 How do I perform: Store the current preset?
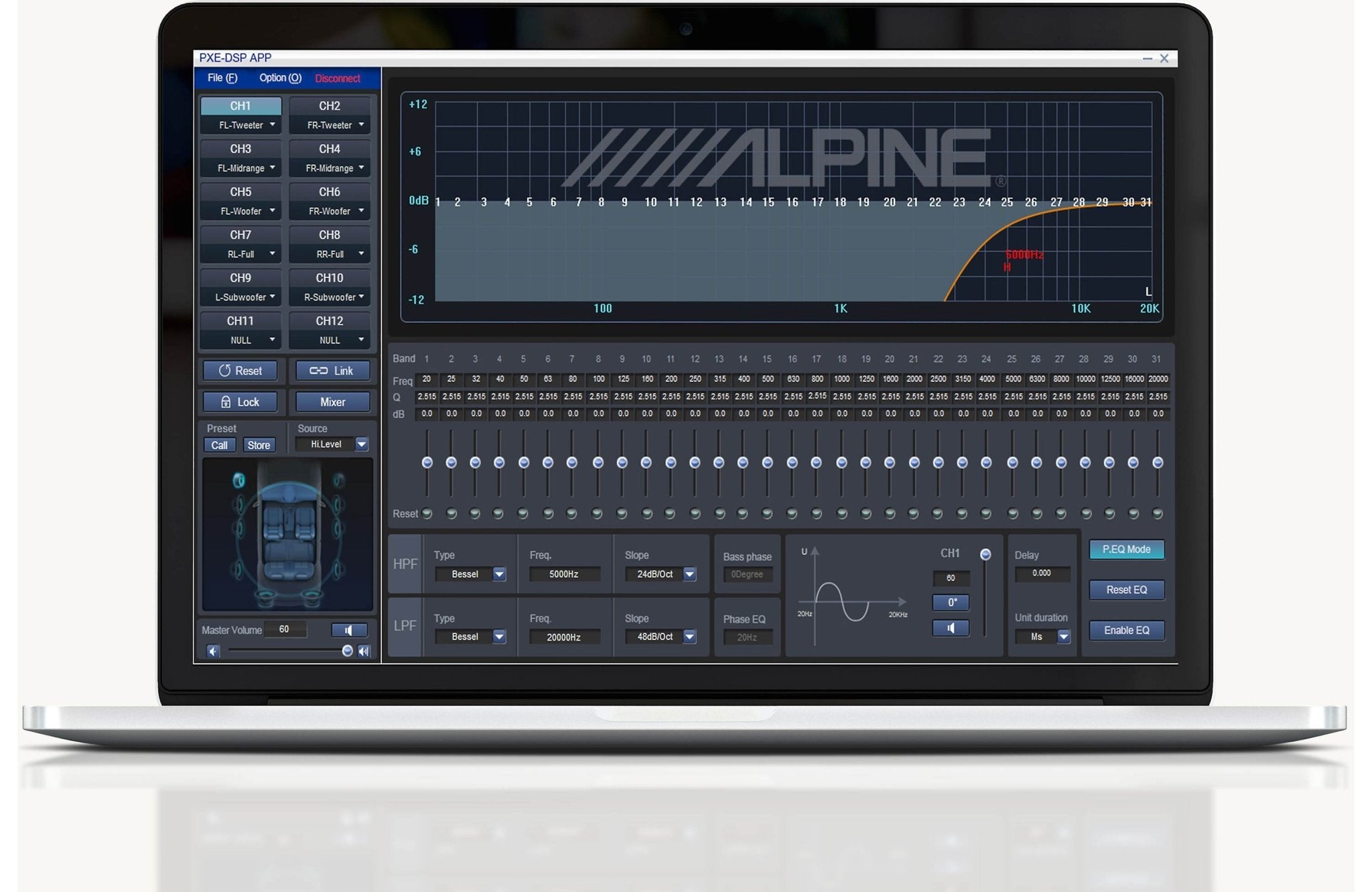click(259, 445)
